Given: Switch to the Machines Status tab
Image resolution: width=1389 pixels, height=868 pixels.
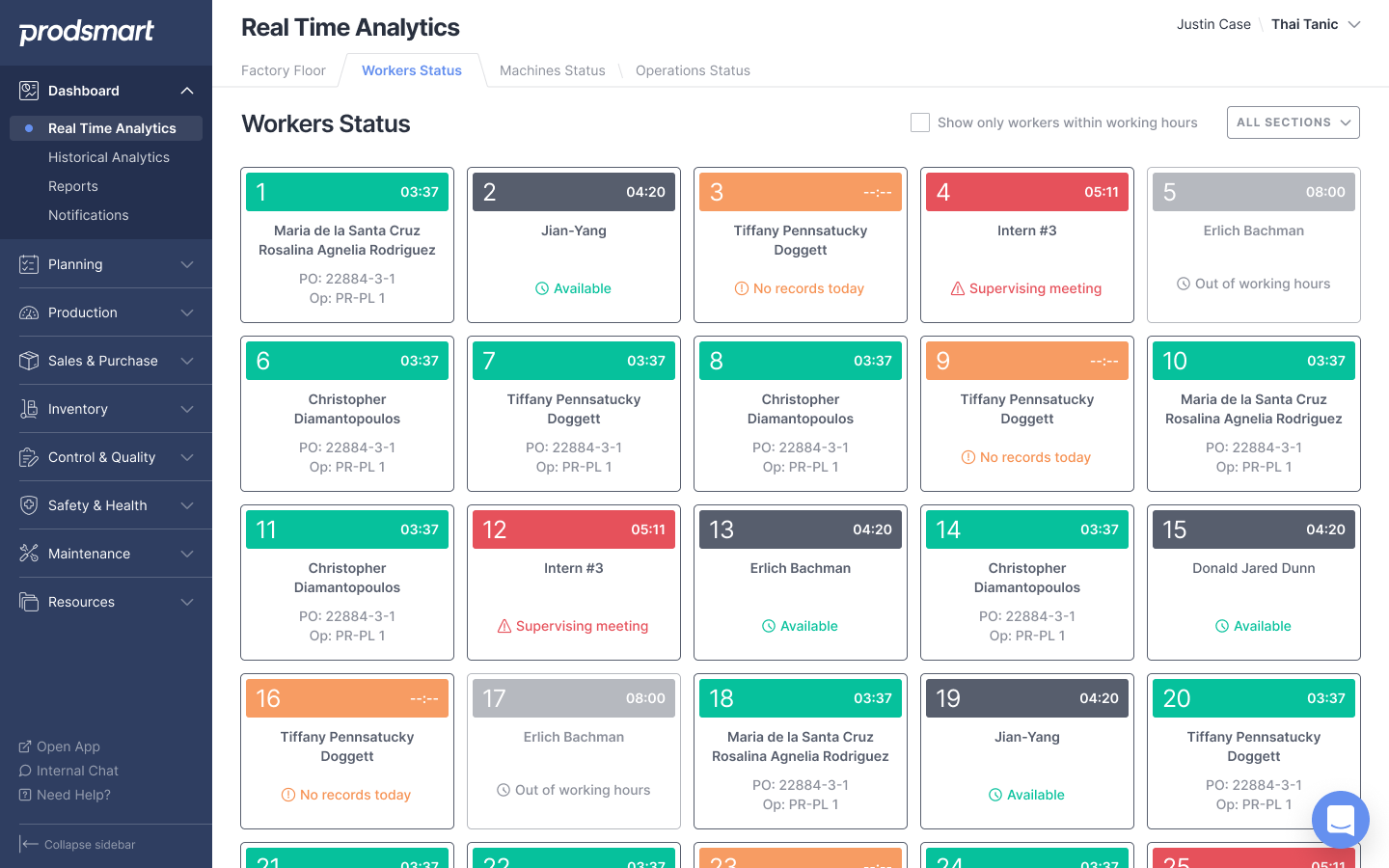Looking at the screenshot, I should click(552, 70).
